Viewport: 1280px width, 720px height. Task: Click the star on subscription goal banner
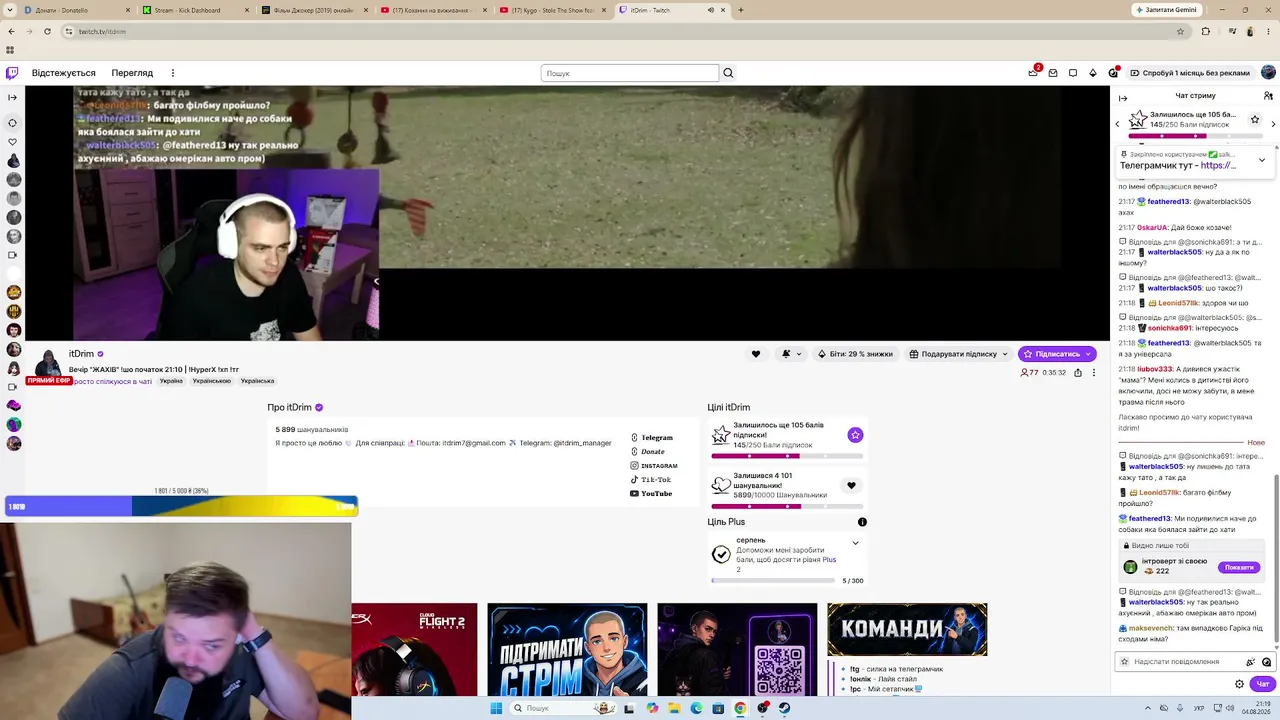coord(1255,120)
